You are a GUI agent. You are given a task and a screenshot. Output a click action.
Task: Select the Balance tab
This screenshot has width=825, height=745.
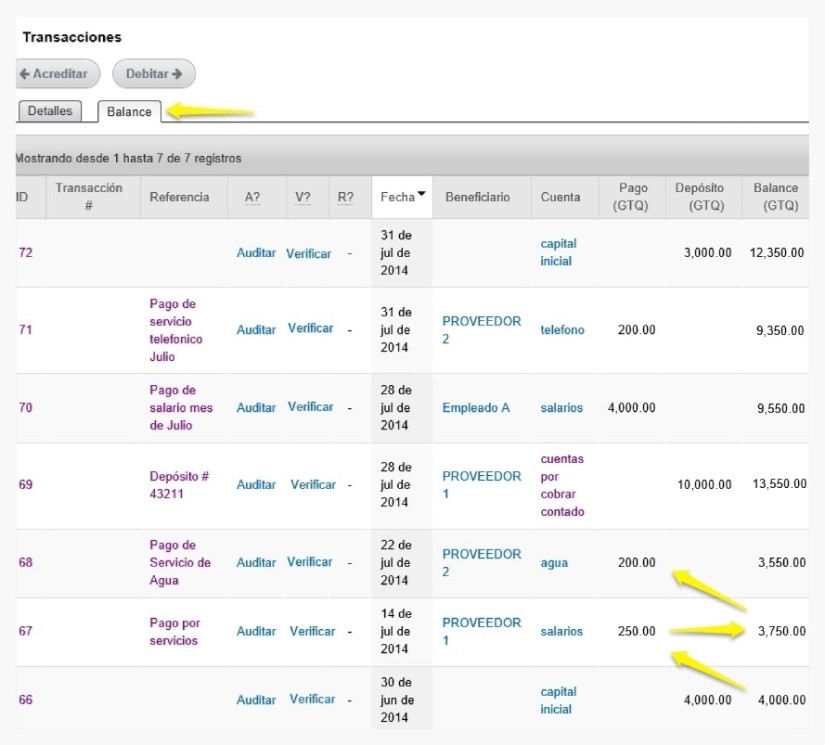click(x=129, y=112)
